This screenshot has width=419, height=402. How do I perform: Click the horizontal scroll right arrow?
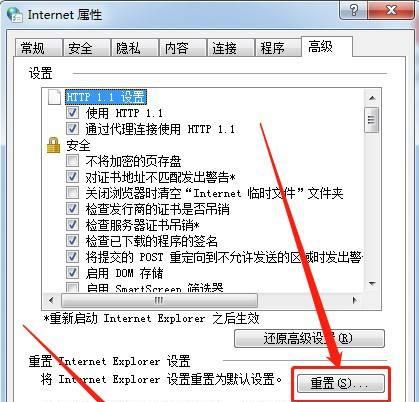click(355, 300)
